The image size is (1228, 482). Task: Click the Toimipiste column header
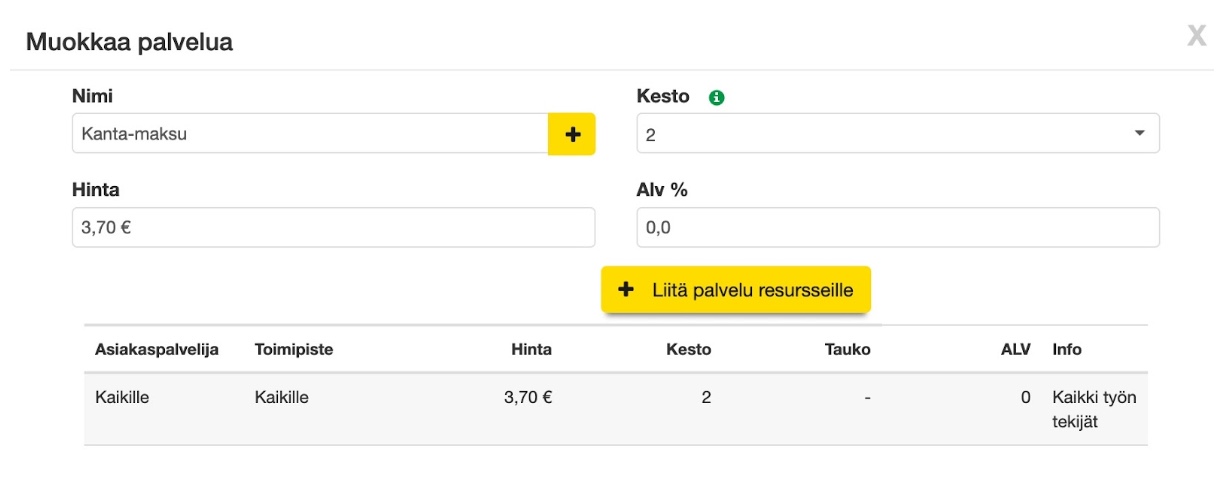point(294,350)
